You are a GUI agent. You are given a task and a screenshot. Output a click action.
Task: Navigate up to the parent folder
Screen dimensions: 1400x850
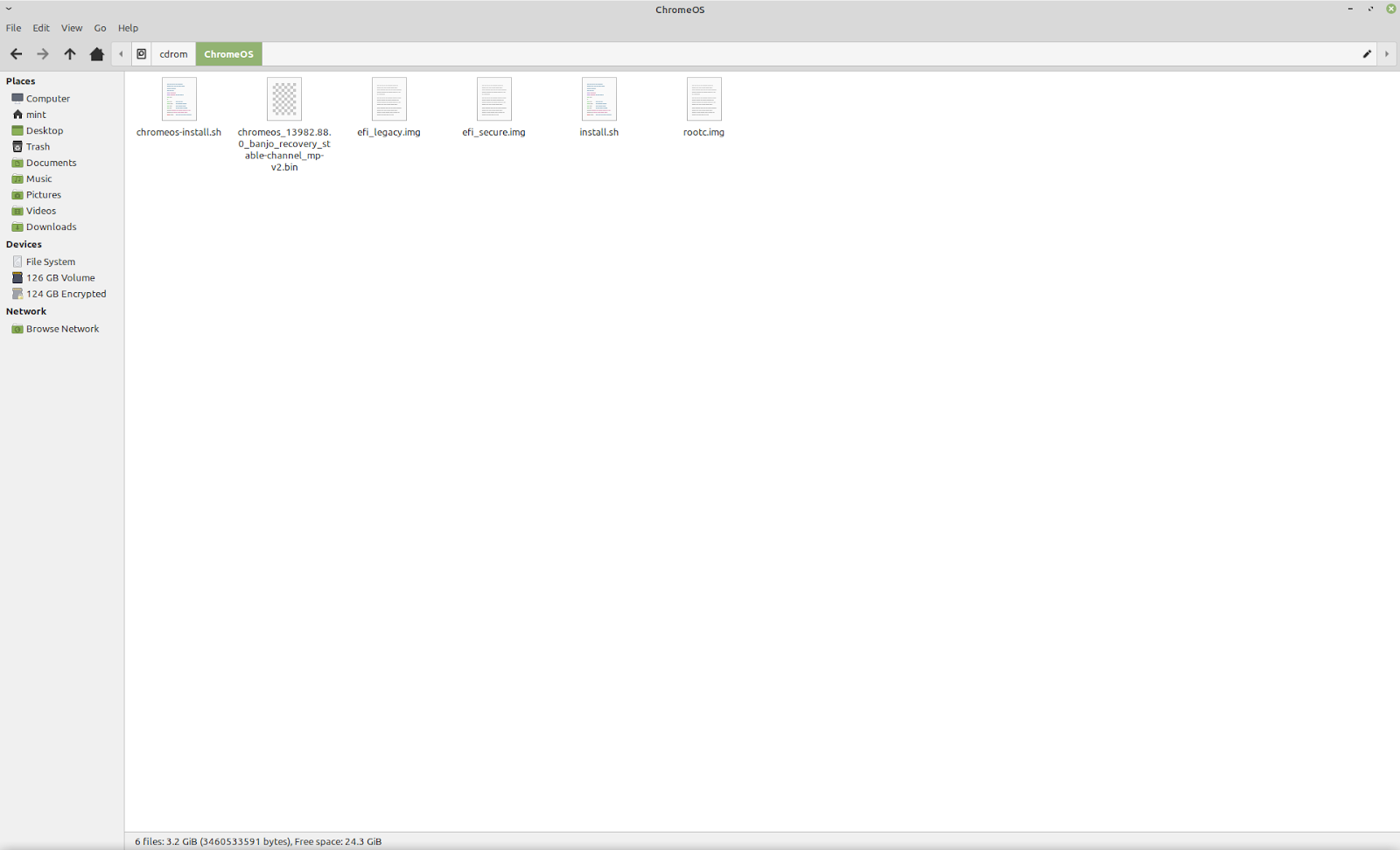70,54
